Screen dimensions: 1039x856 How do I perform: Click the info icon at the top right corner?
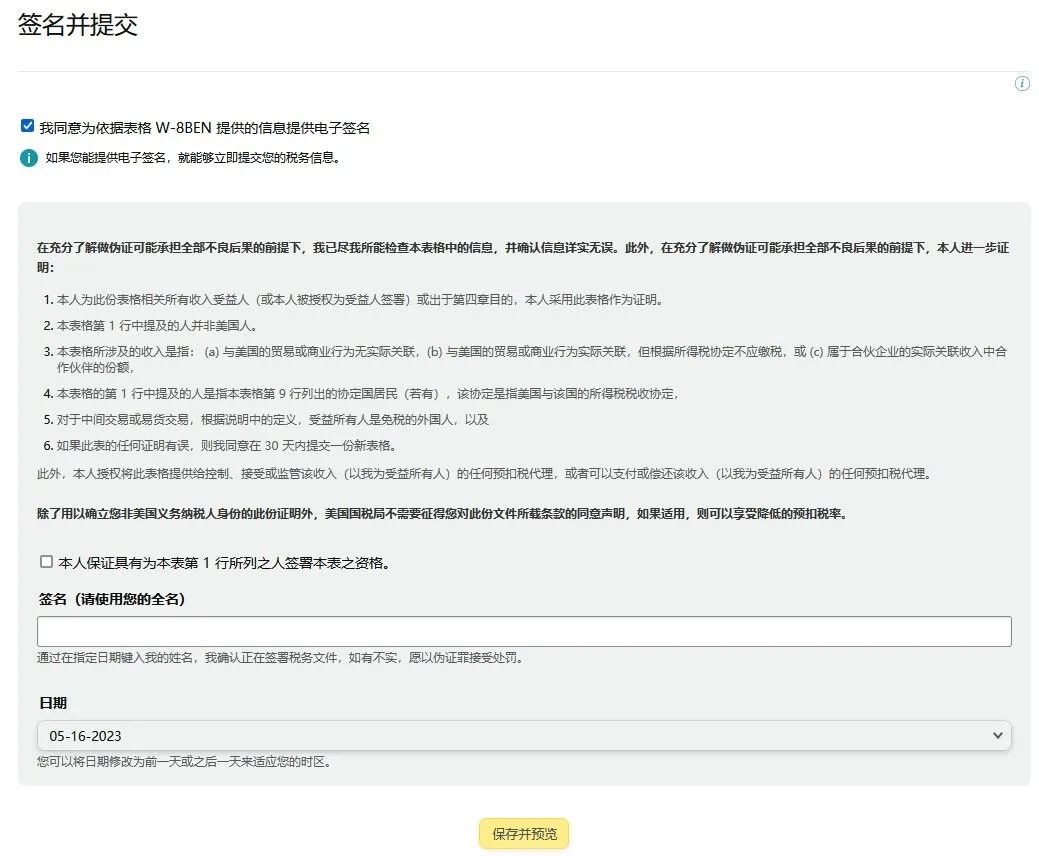point(1022,84)
